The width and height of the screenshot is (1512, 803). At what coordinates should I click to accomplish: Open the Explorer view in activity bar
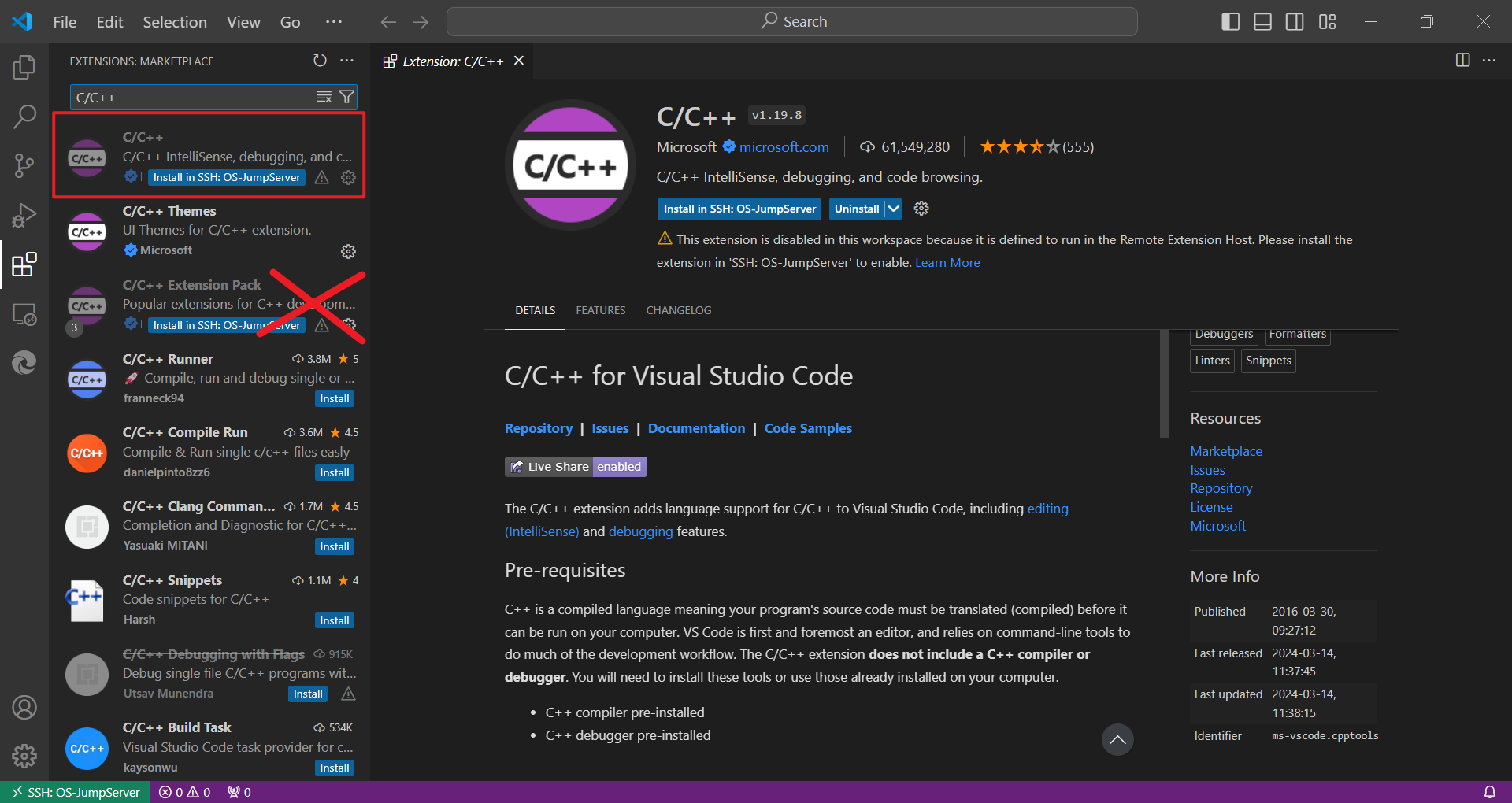coord(24,68)
